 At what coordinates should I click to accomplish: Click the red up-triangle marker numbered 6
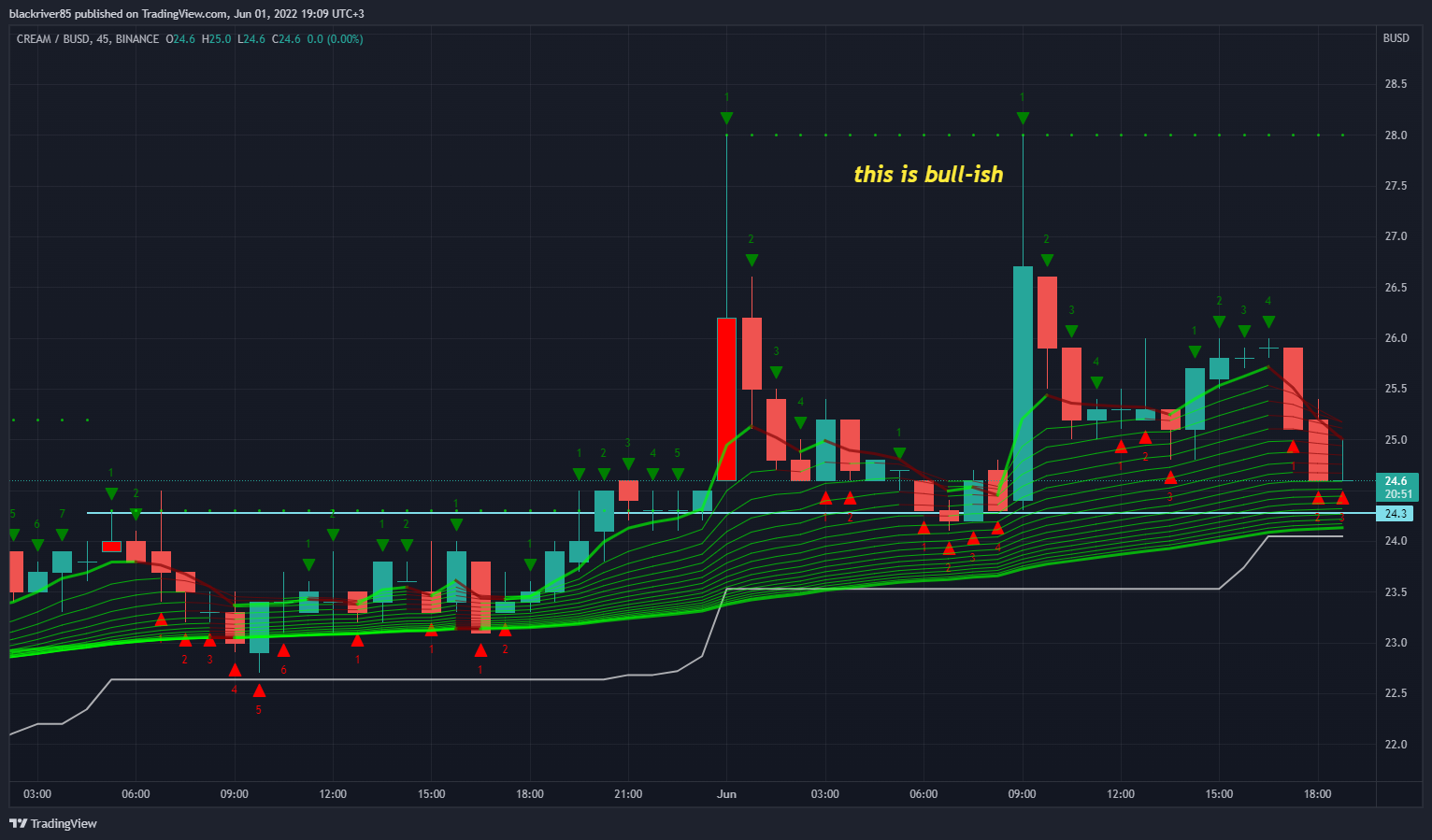[283, 650]
